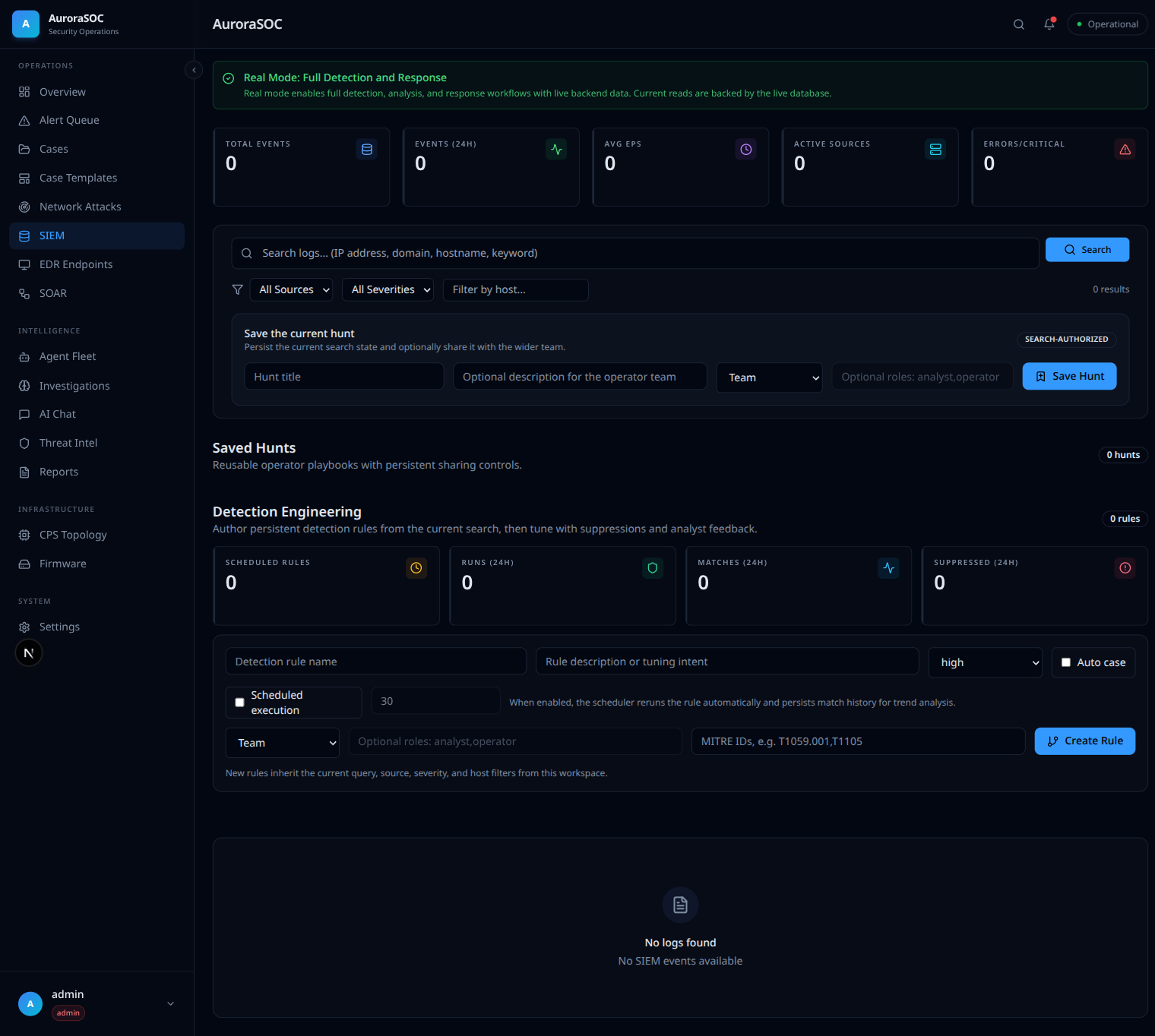Click the Errors/Critical warning triangle icon
This screenshot has height=1036, width=1155.
pos(1125,150)
